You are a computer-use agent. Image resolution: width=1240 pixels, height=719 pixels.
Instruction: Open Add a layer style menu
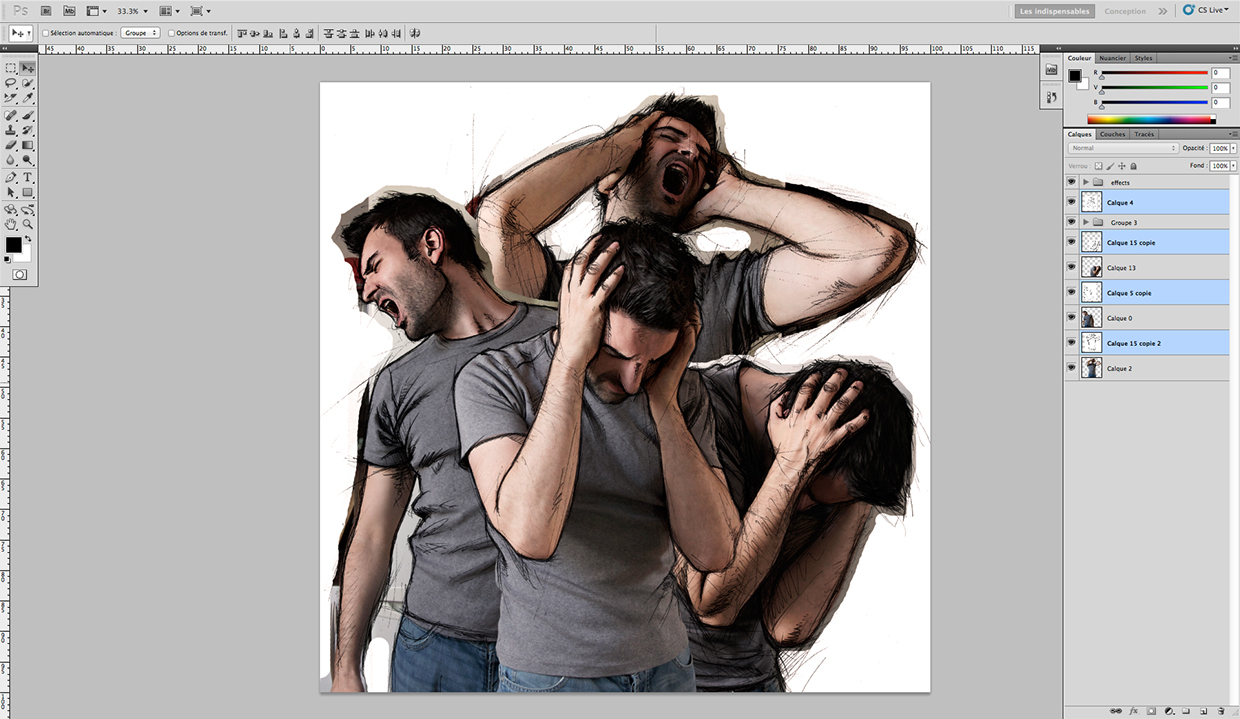pos(1133,710)
